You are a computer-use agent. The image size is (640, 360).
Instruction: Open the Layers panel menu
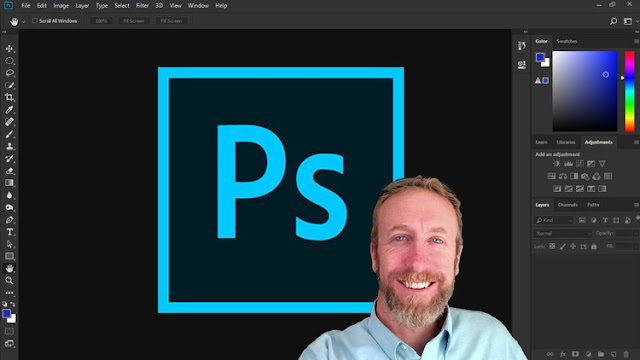click(x=636, y=205)
